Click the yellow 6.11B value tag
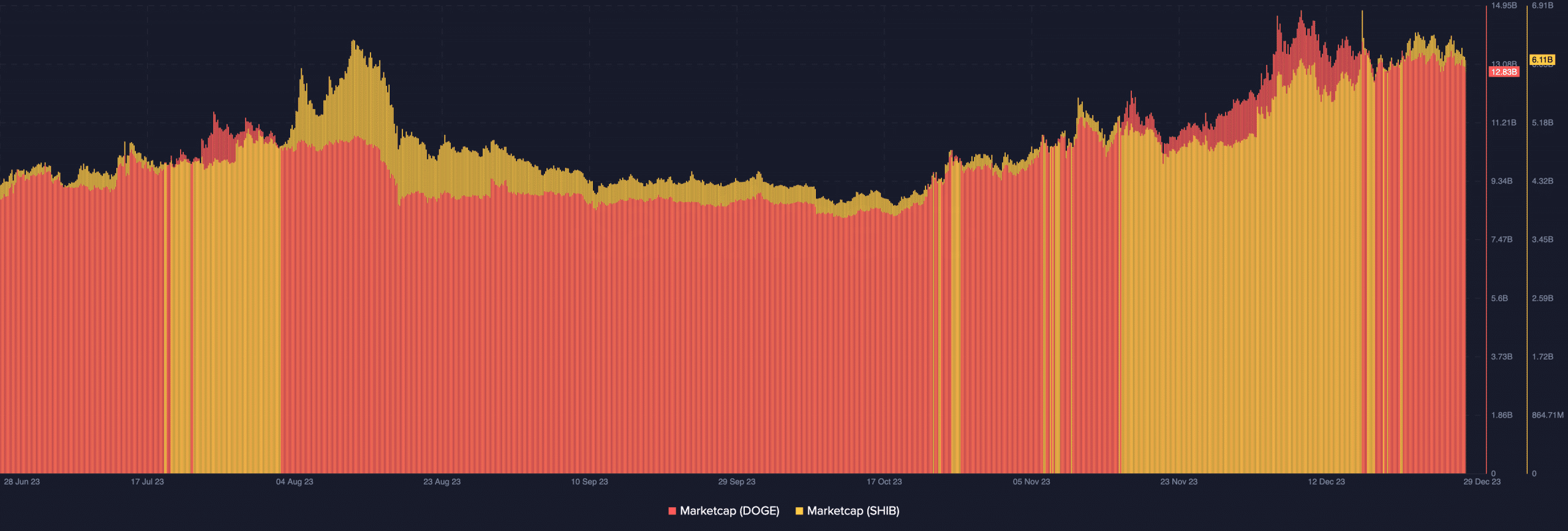Image resolution: width=1568 pixels, height=531 pixels. 1542,59
